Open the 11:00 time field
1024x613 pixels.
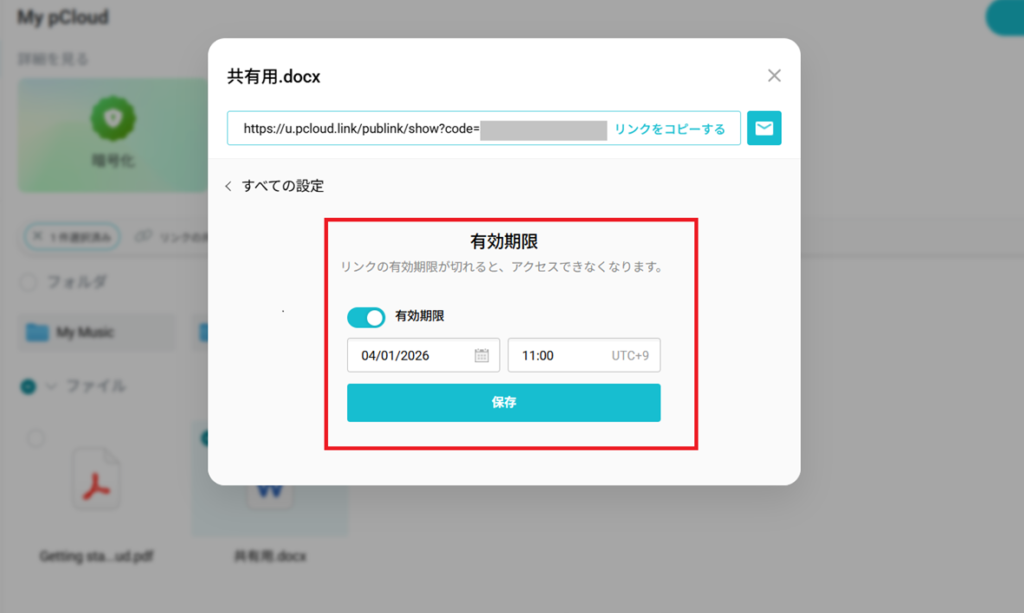(584, 355)
